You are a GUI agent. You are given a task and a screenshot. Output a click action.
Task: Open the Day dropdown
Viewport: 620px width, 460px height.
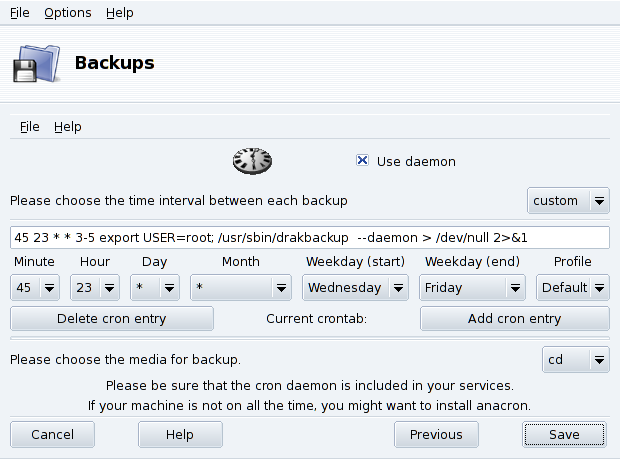(153, 288)
